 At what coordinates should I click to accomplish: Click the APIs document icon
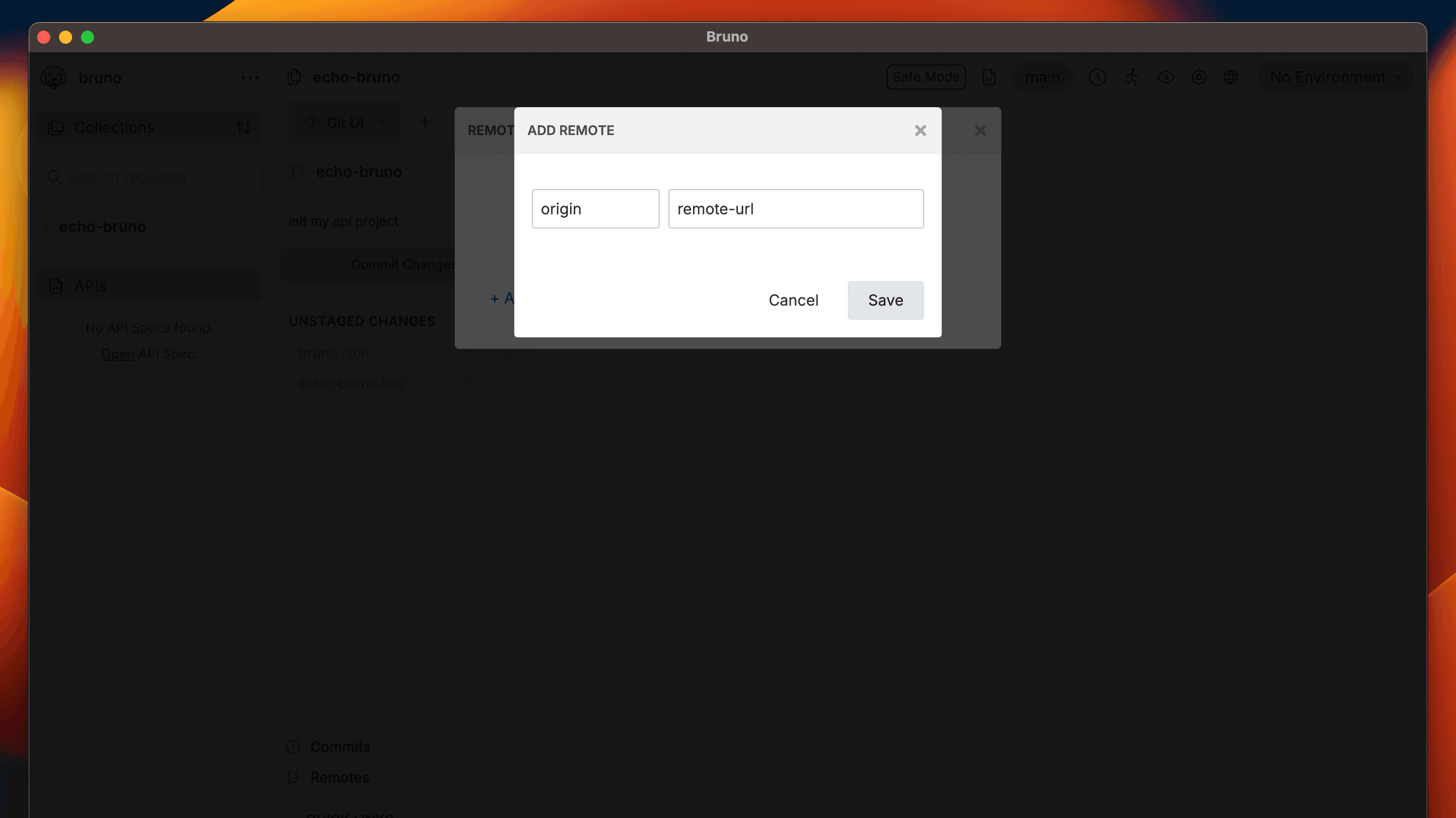coord(55,286)
